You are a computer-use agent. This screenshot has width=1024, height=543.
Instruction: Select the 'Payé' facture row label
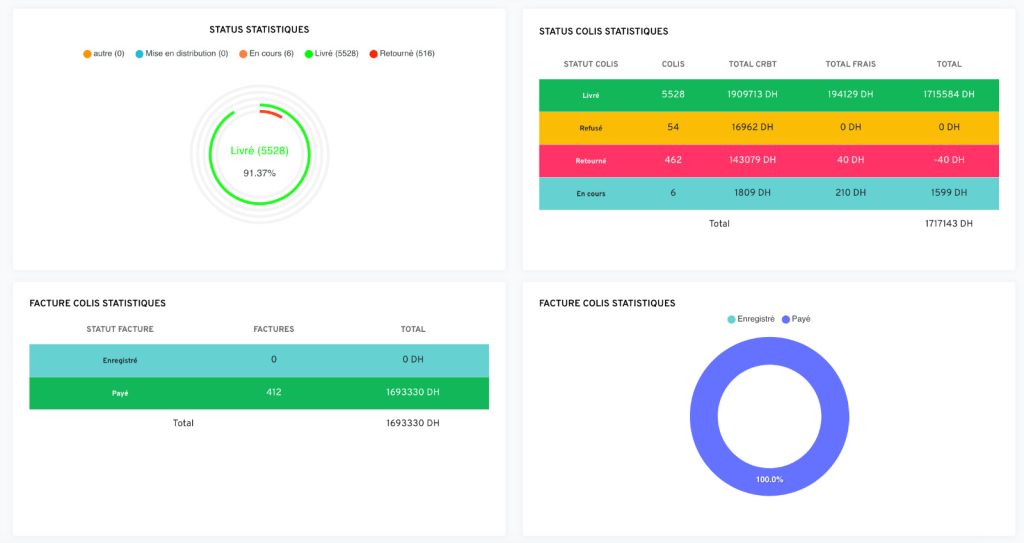(120, 393)
